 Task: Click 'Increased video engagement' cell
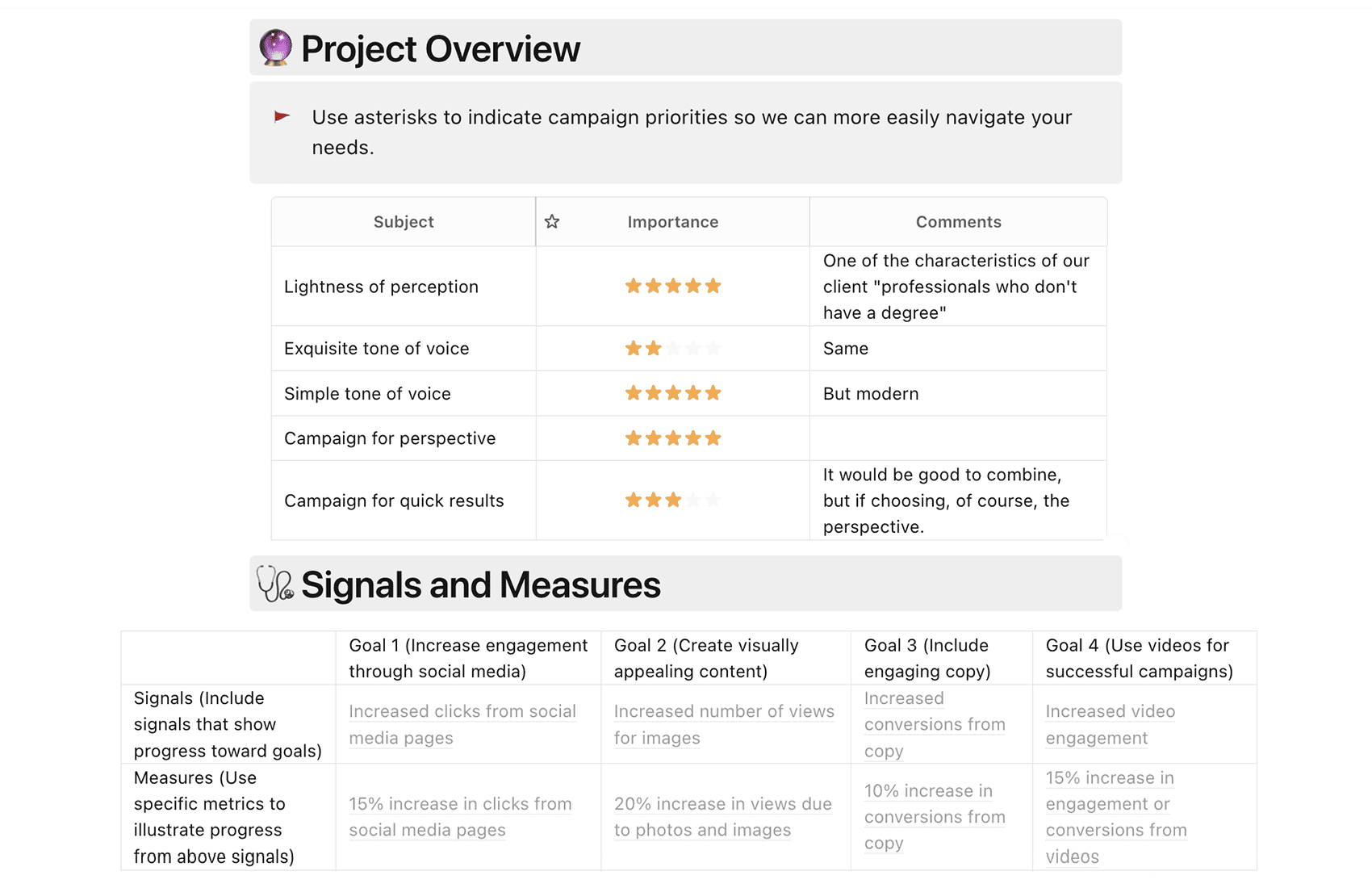coord(1144,724)
